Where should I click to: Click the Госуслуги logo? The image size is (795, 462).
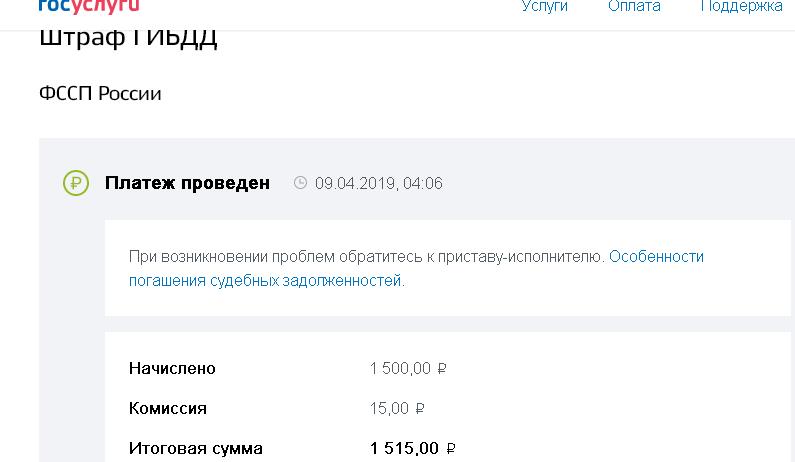pyautogui.click(x=88, y=6)
